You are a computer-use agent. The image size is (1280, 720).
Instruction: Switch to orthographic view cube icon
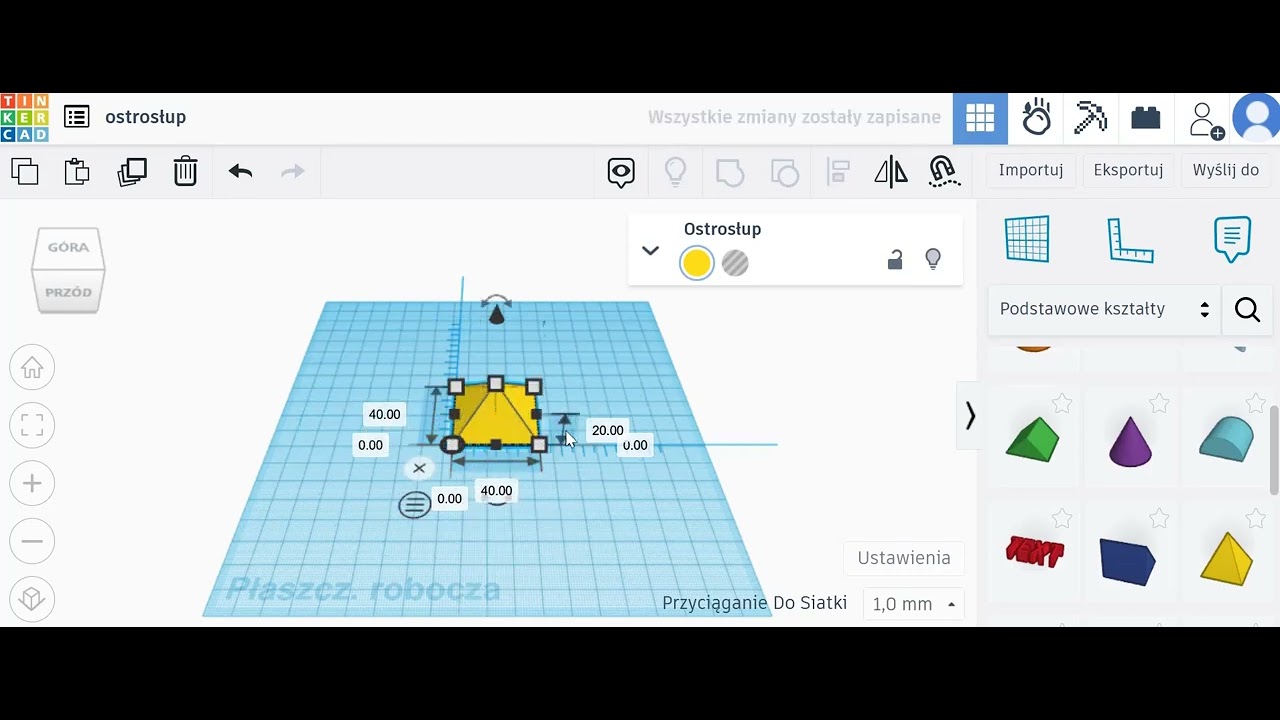pos(32,599)
